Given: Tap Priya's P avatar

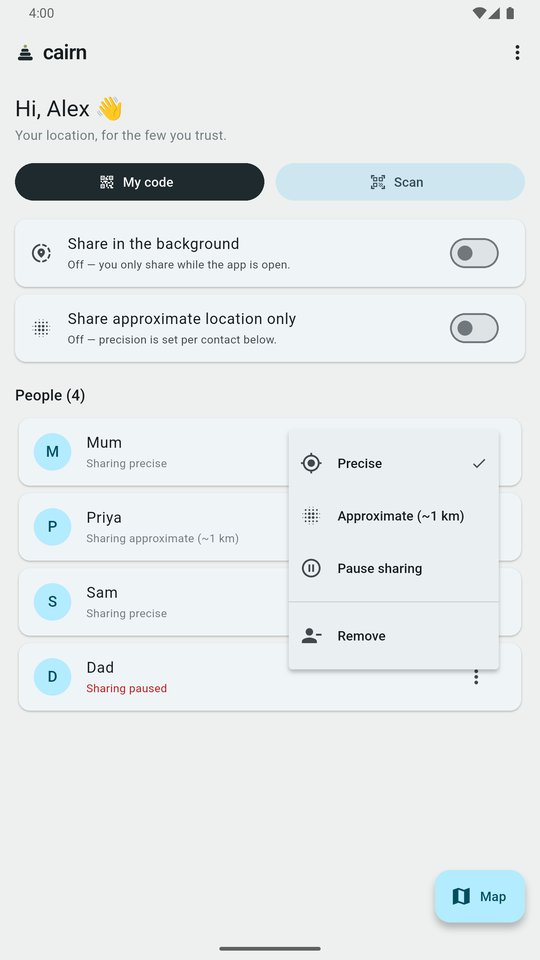Looking at the screenshot, I should pyautogui.click(x=53, y=527).
